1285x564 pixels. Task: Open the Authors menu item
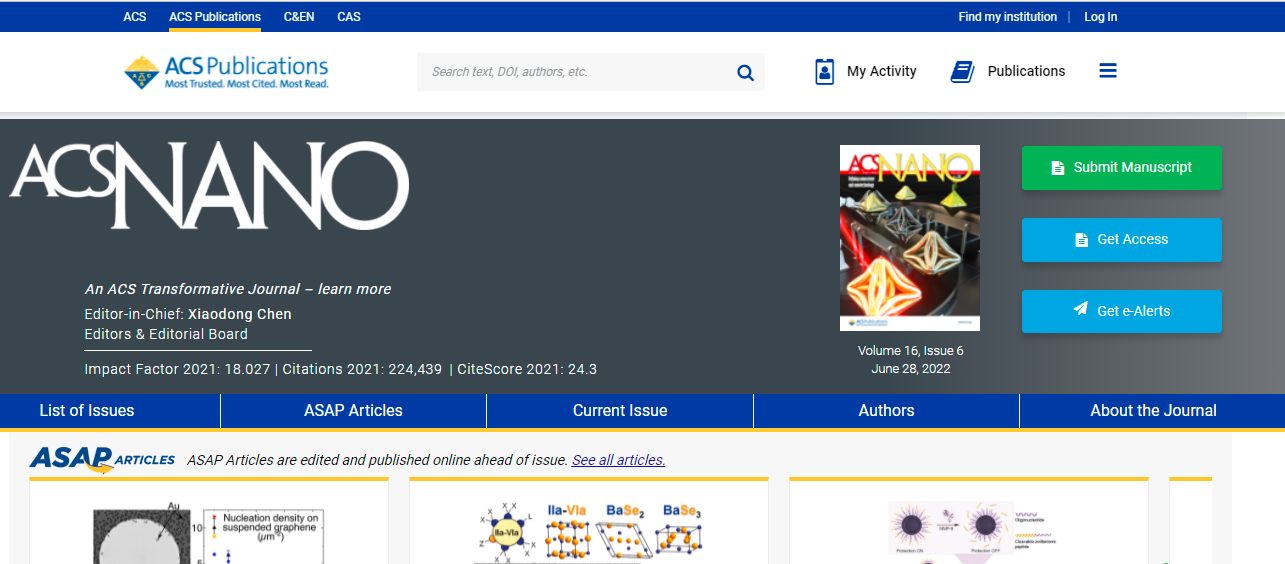(886, 411)
